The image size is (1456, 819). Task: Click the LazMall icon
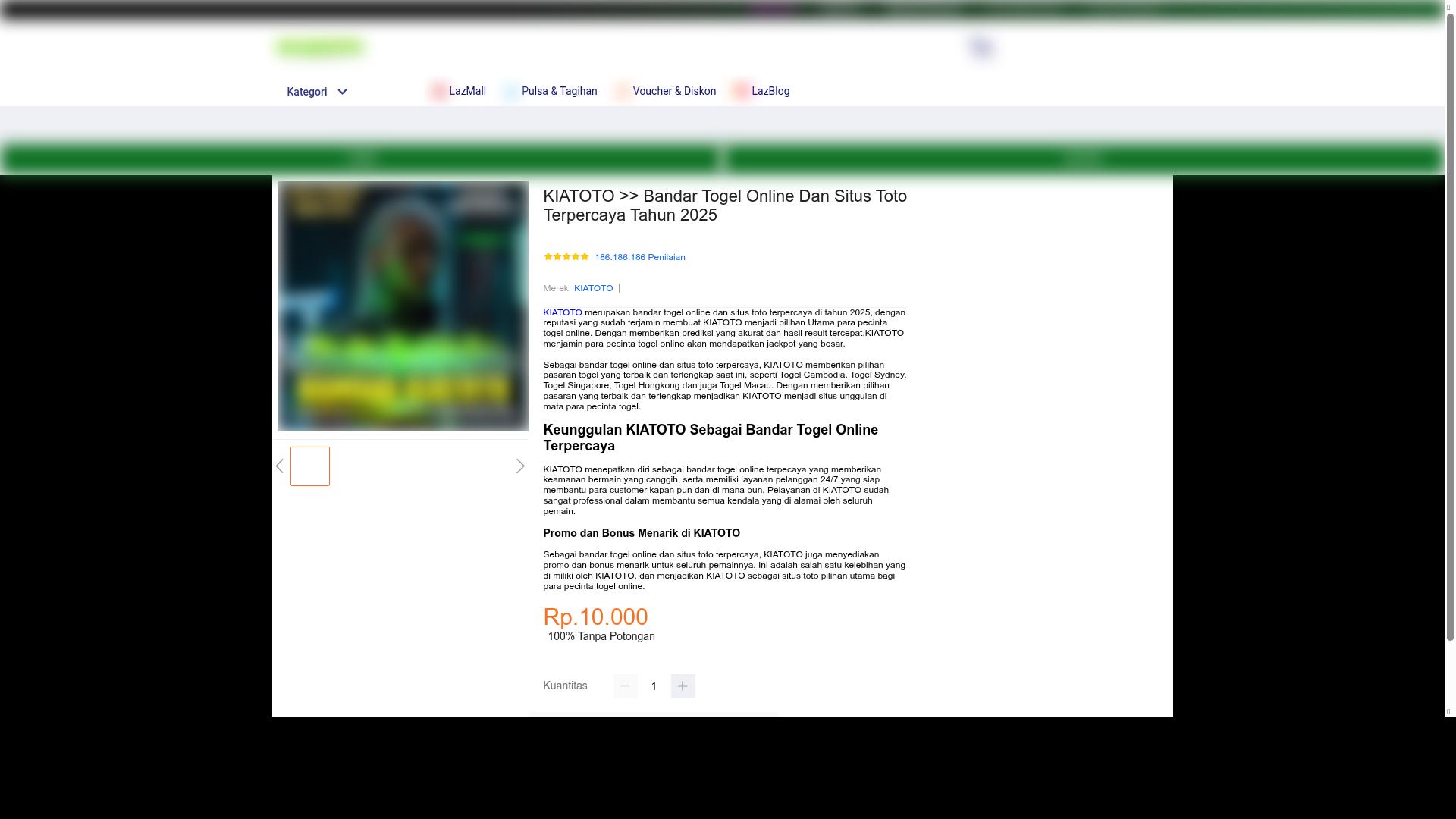coord(438,91)
